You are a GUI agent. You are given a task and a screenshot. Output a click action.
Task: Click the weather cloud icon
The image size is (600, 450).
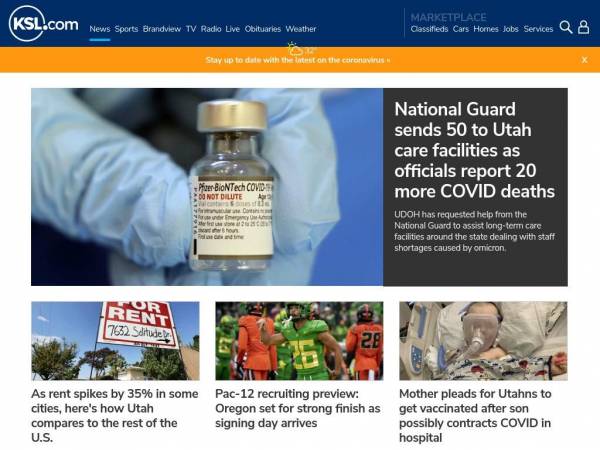pyautogui.click(x=295, y=49)
